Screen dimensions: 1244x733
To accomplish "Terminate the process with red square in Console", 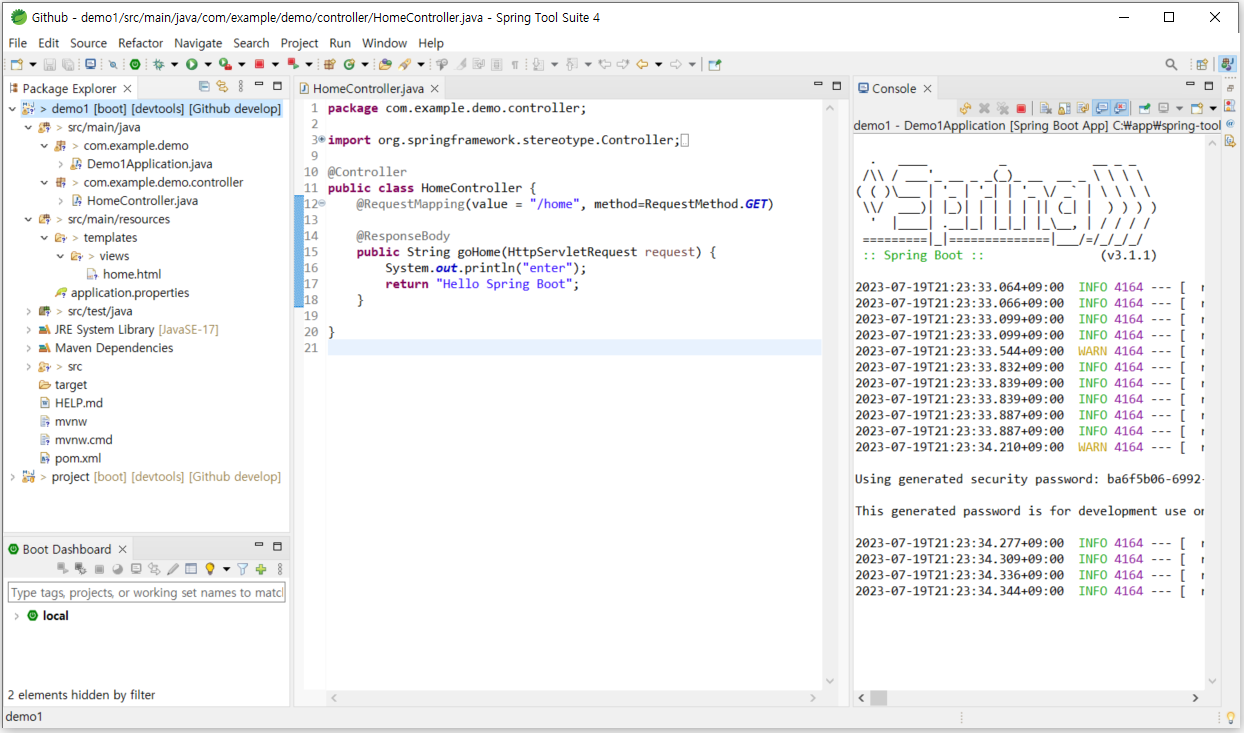I will (x=1021, y=108).
